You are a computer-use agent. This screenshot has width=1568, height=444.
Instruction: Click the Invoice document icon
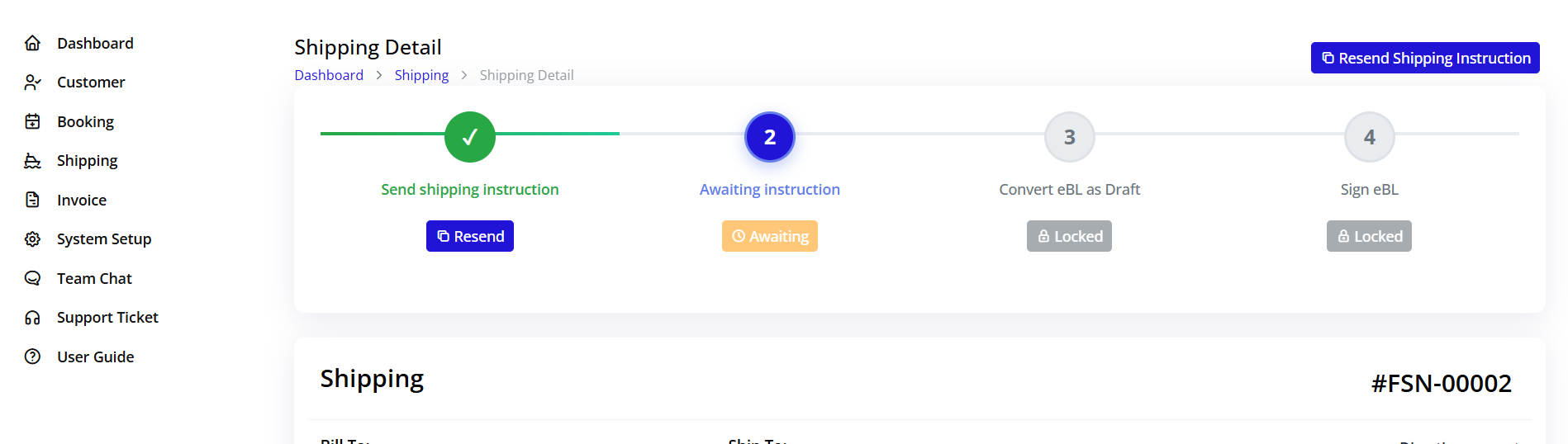(x=33, y=200)
